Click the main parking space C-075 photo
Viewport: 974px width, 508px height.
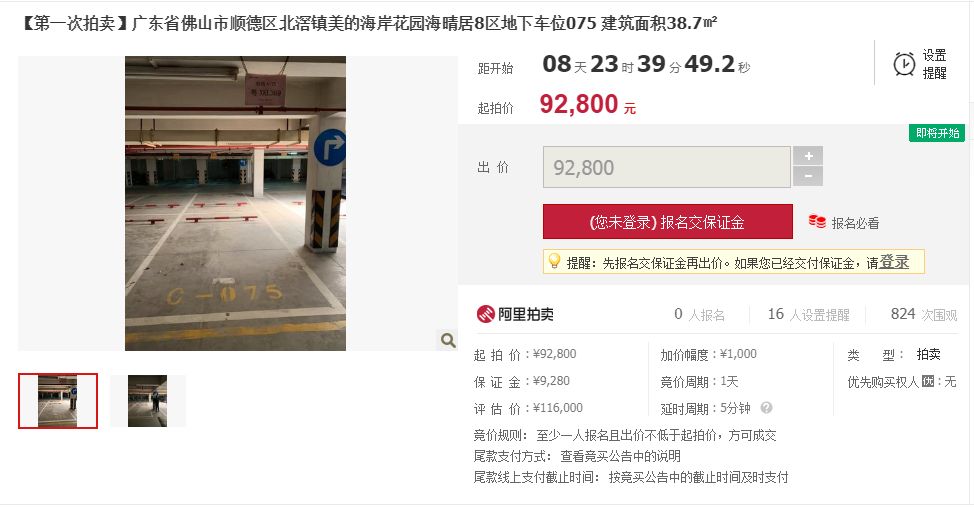tap(235, 204)
